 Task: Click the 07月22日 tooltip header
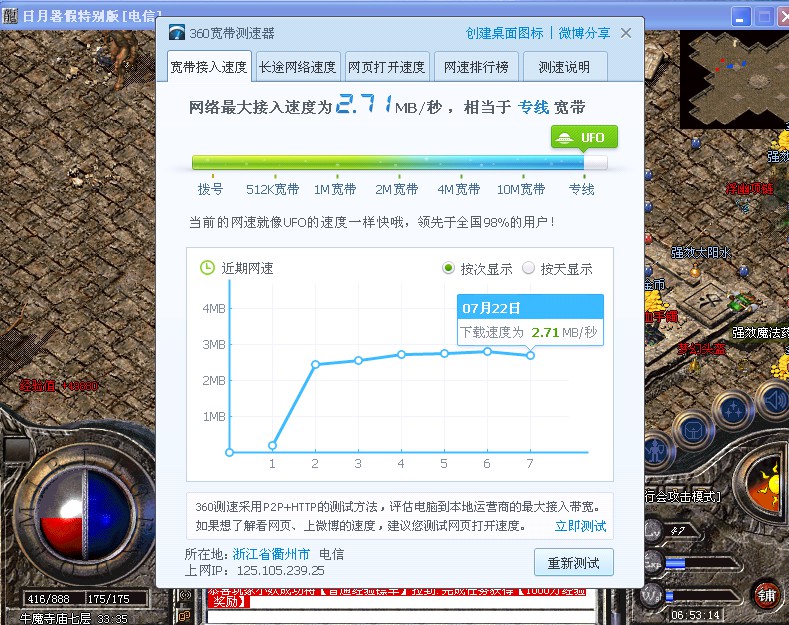pos(530,307)
